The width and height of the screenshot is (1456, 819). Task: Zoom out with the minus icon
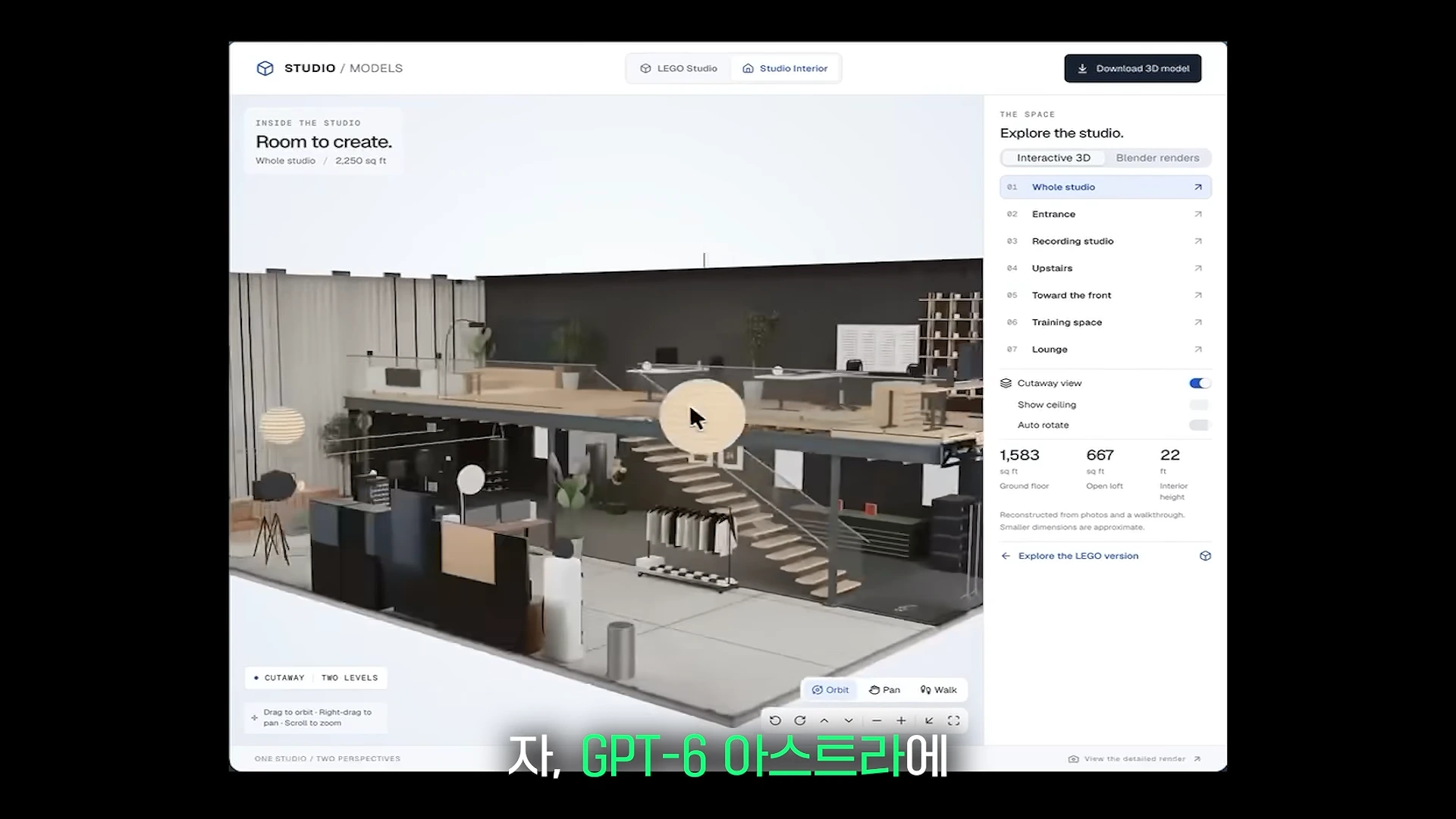(x=877, y=720)
